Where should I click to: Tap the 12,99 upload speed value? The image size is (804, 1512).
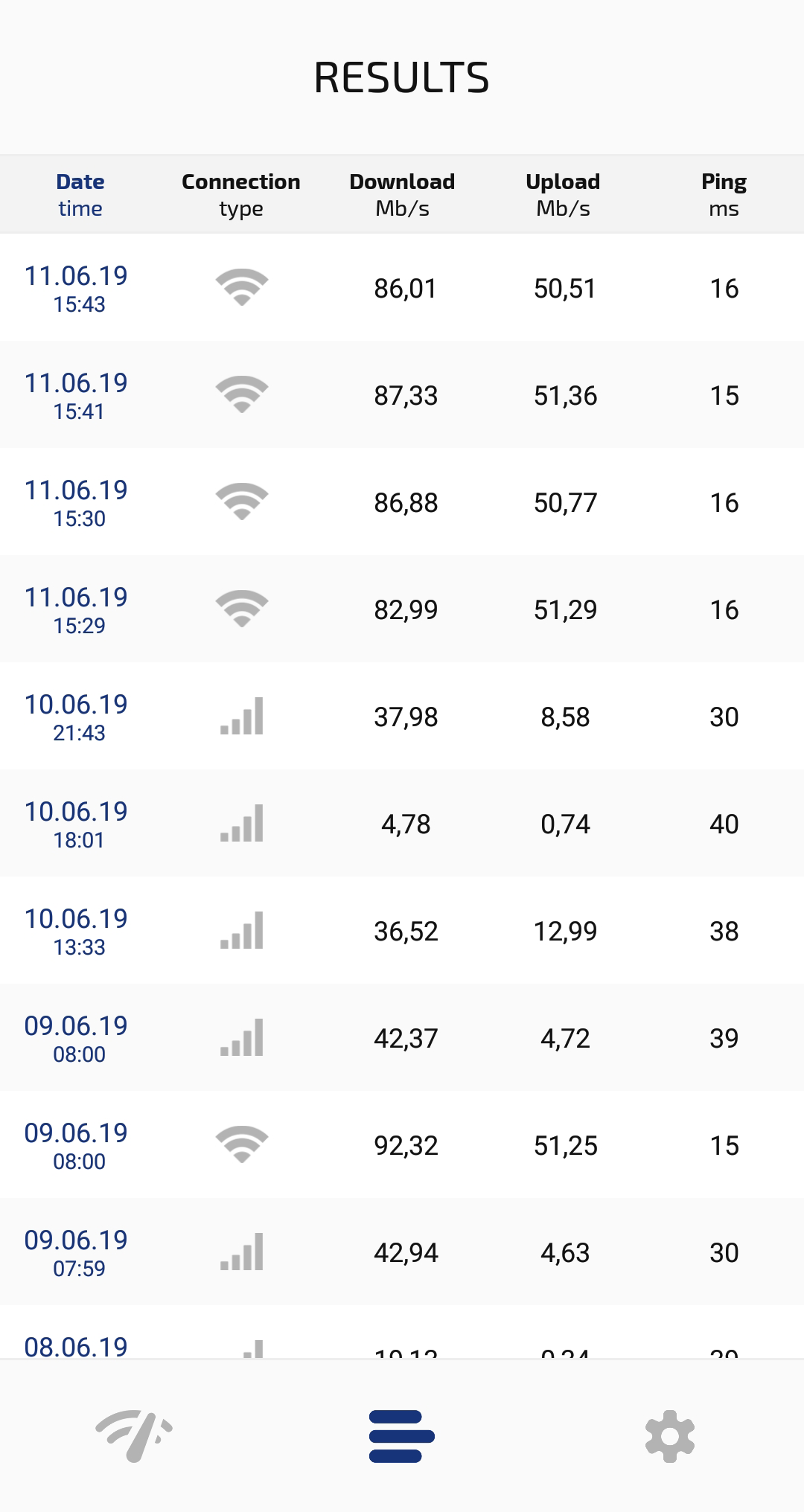pos(565,932)
